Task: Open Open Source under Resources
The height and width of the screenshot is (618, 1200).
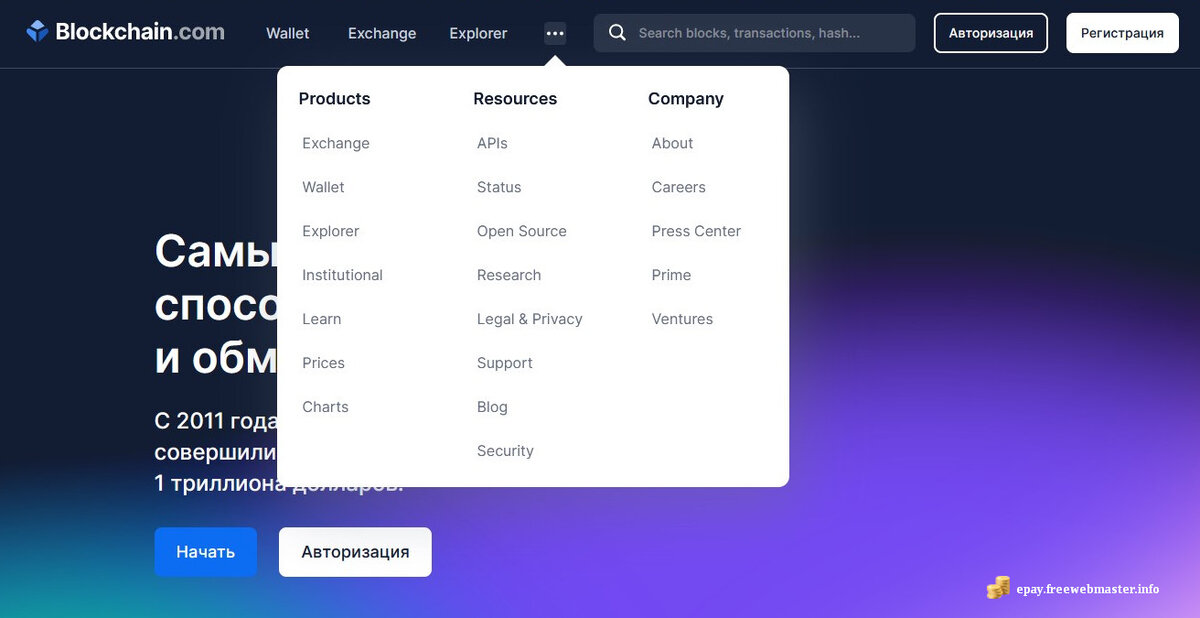Action: [x=522, y=231]
